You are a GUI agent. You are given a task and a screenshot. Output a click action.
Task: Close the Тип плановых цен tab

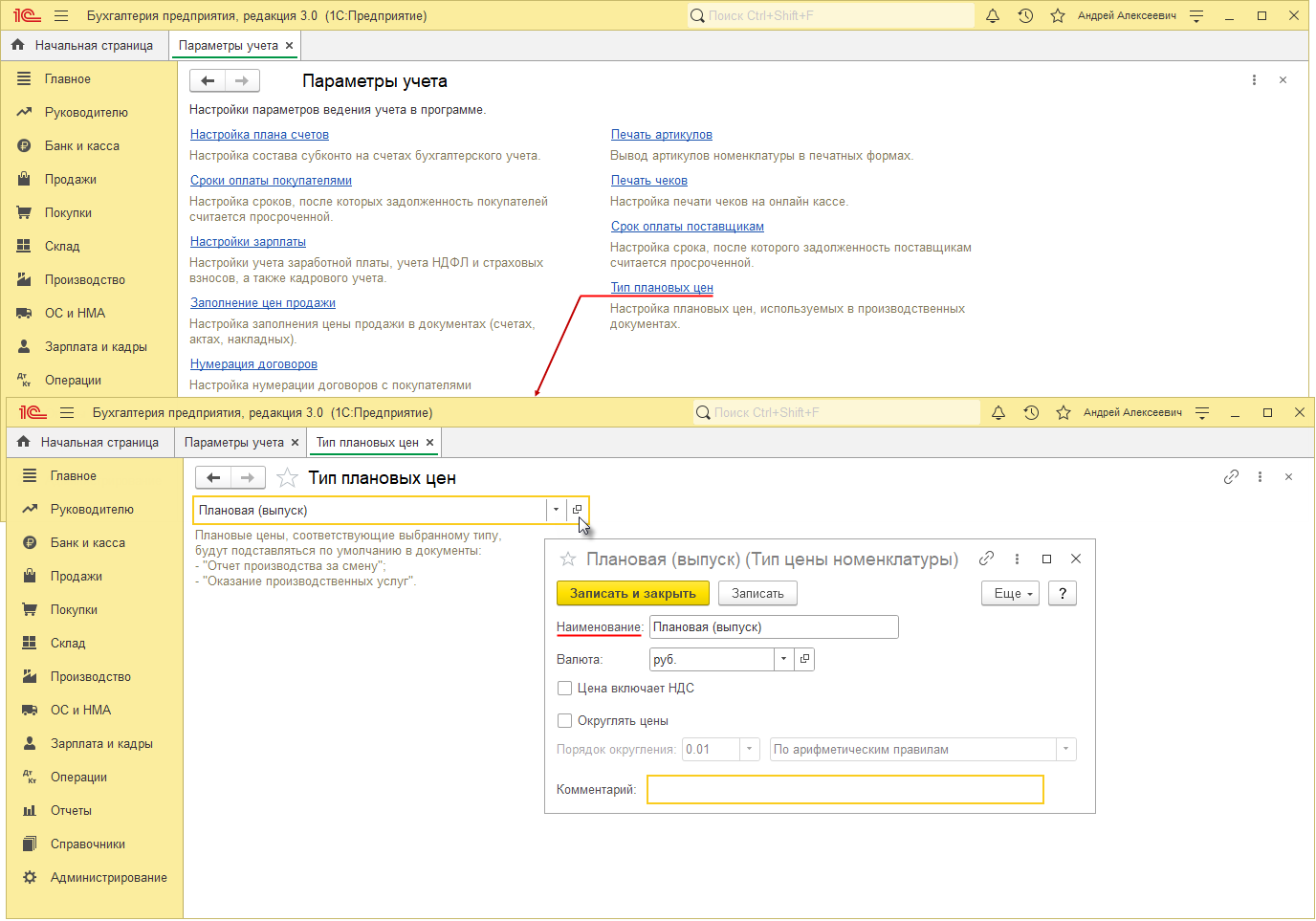pos(430,442)
